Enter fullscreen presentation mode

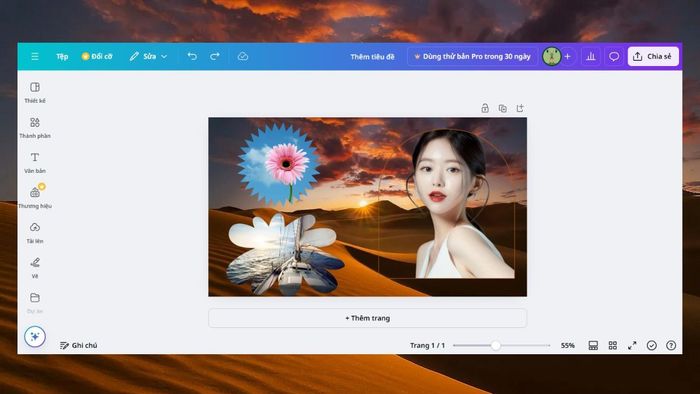coord(632,345)
